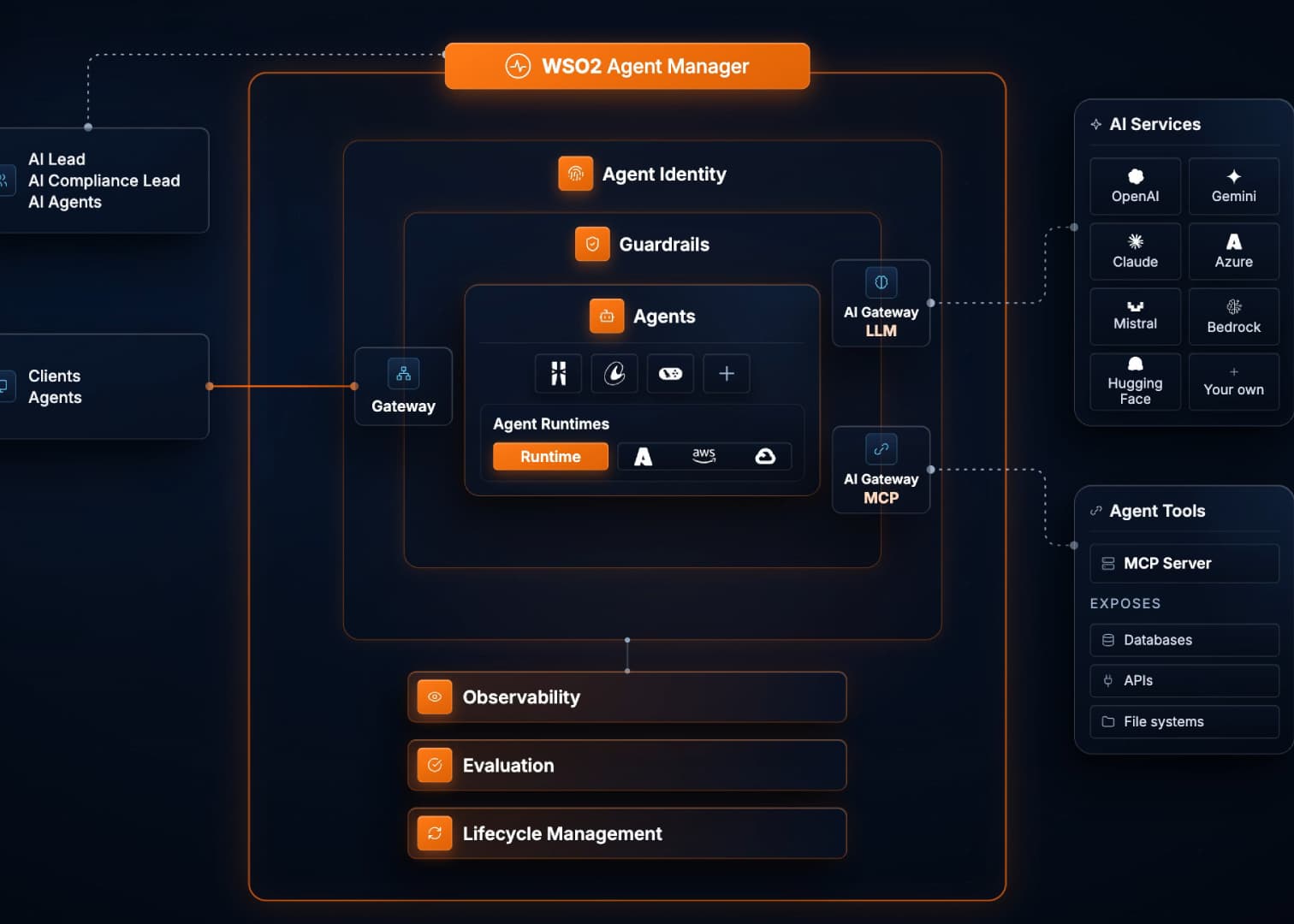Select the Hugging Face tile
The height and width of the screenshot is (924, 1294).
[1136, 382]
